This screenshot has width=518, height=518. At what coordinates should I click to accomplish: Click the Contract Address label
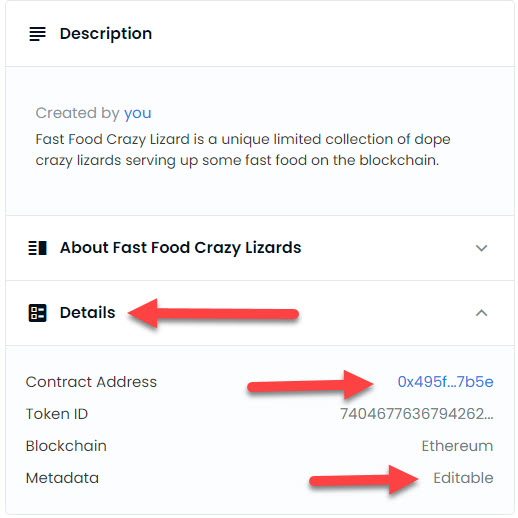(91, 382)
